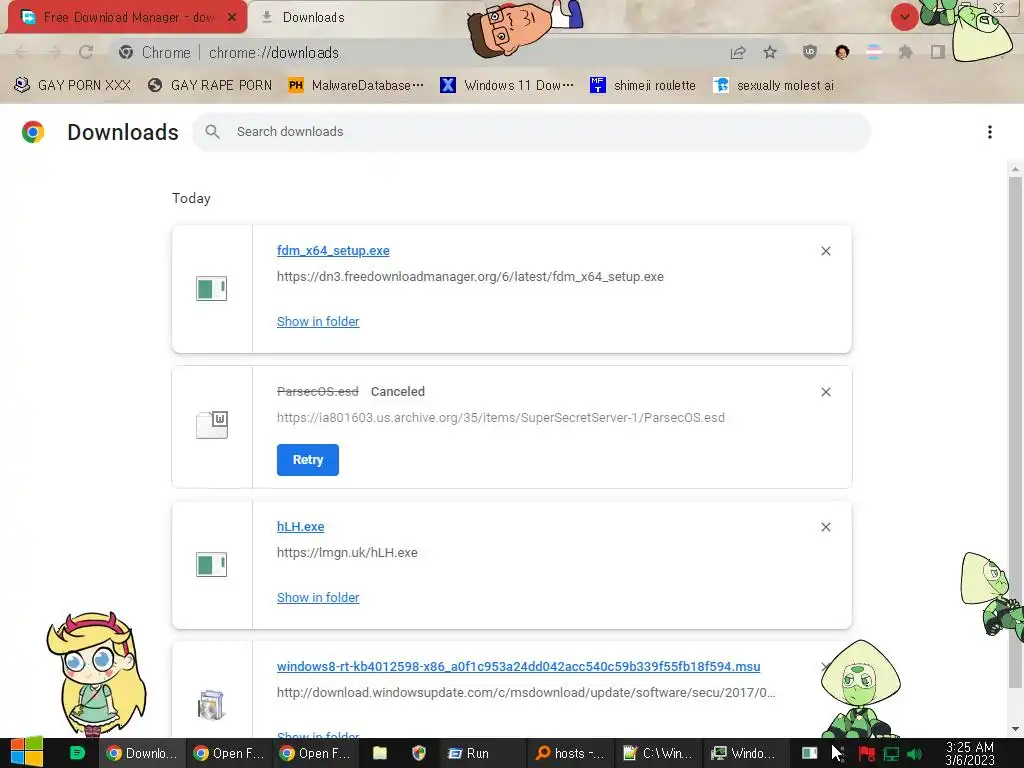Click the Canceled status label
The image size is (1024, 768).
398,392
